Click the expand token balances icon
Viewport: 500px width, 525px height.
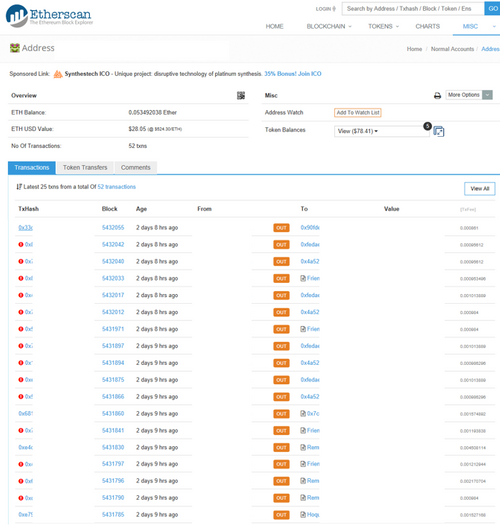439,132
